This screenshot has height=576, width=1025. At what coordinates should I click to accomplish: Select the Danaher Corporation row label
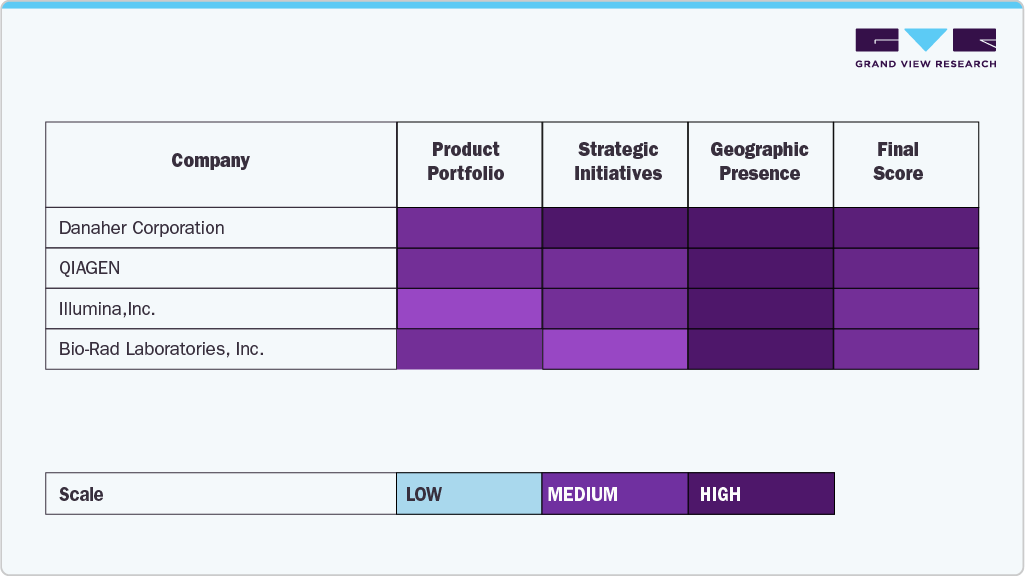coord(142,228)
